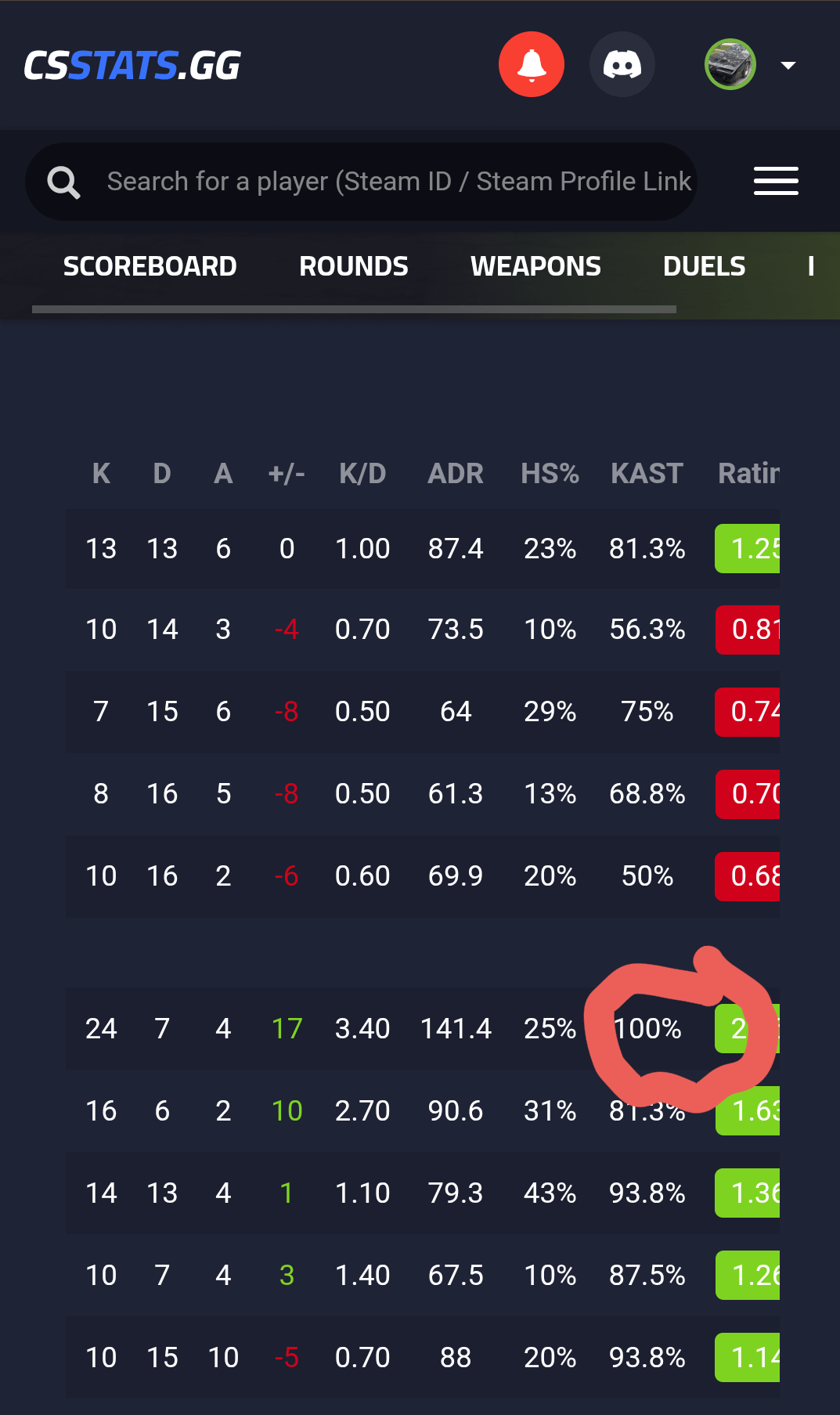Focus the player search field

pyautogui.click(x=399, y=182)
